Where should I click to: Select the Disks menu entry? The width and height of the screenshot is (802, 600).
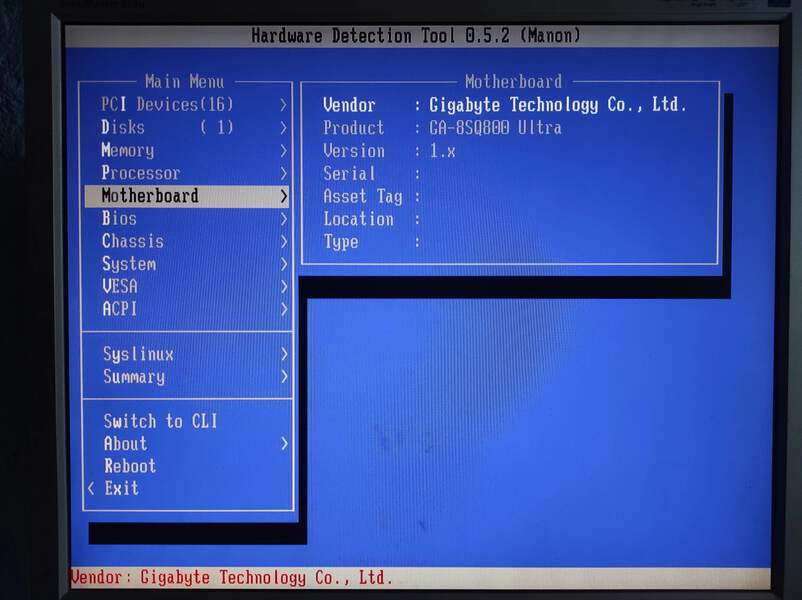[x=187, y=127]
